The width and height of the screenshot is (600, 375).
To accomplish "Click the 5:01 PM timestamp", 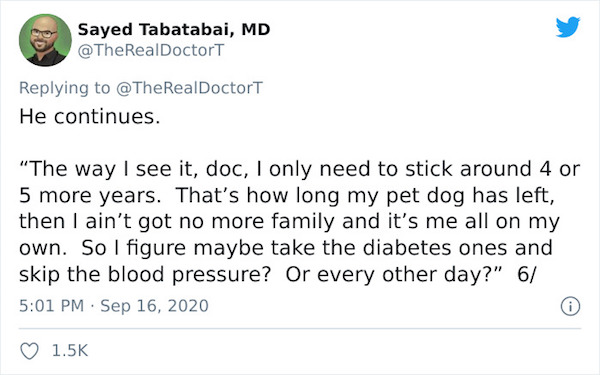I will click(52, 306).
